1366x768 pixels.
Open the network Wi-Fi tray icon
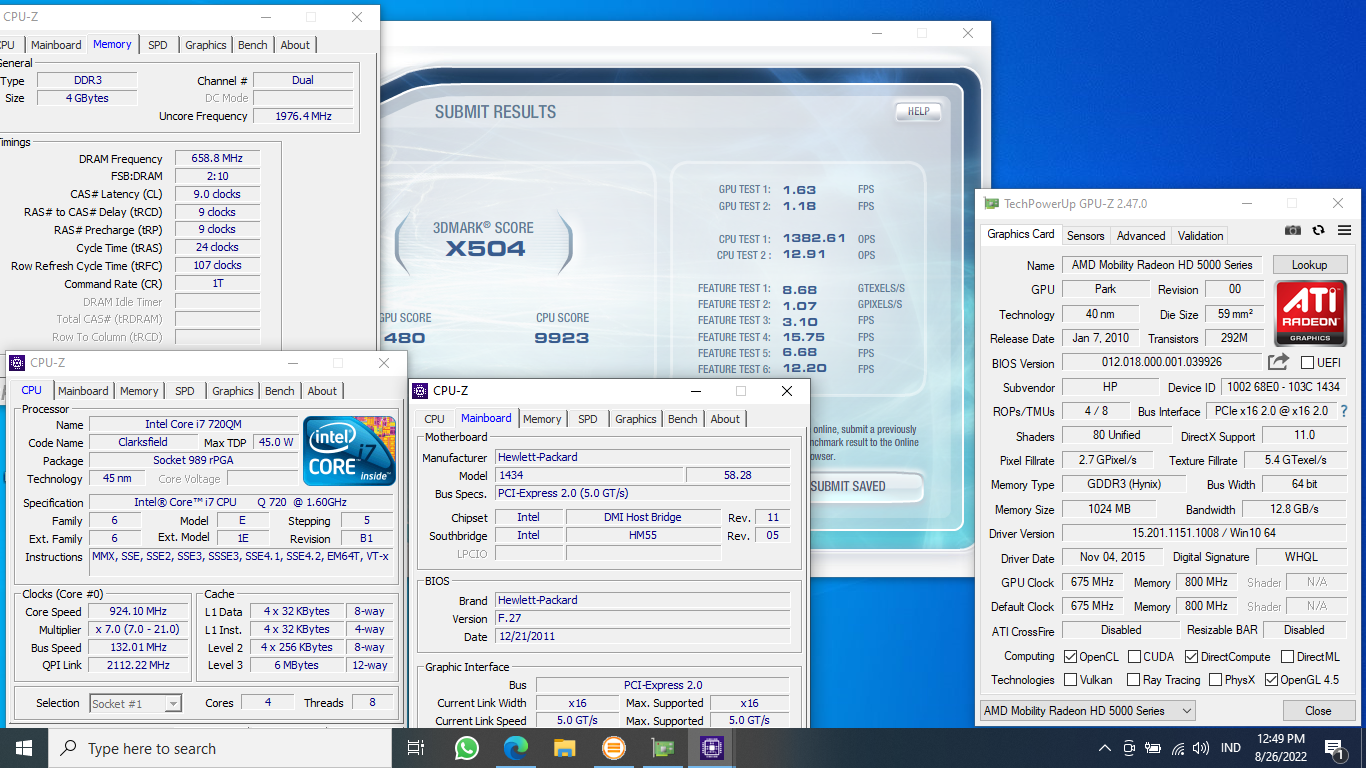(x=1177, y=748)
